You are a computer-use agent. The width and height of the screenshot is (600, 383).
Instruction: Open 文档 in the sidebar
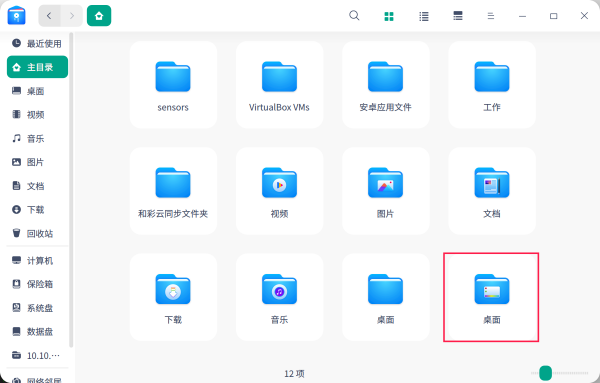pos(37,186)
